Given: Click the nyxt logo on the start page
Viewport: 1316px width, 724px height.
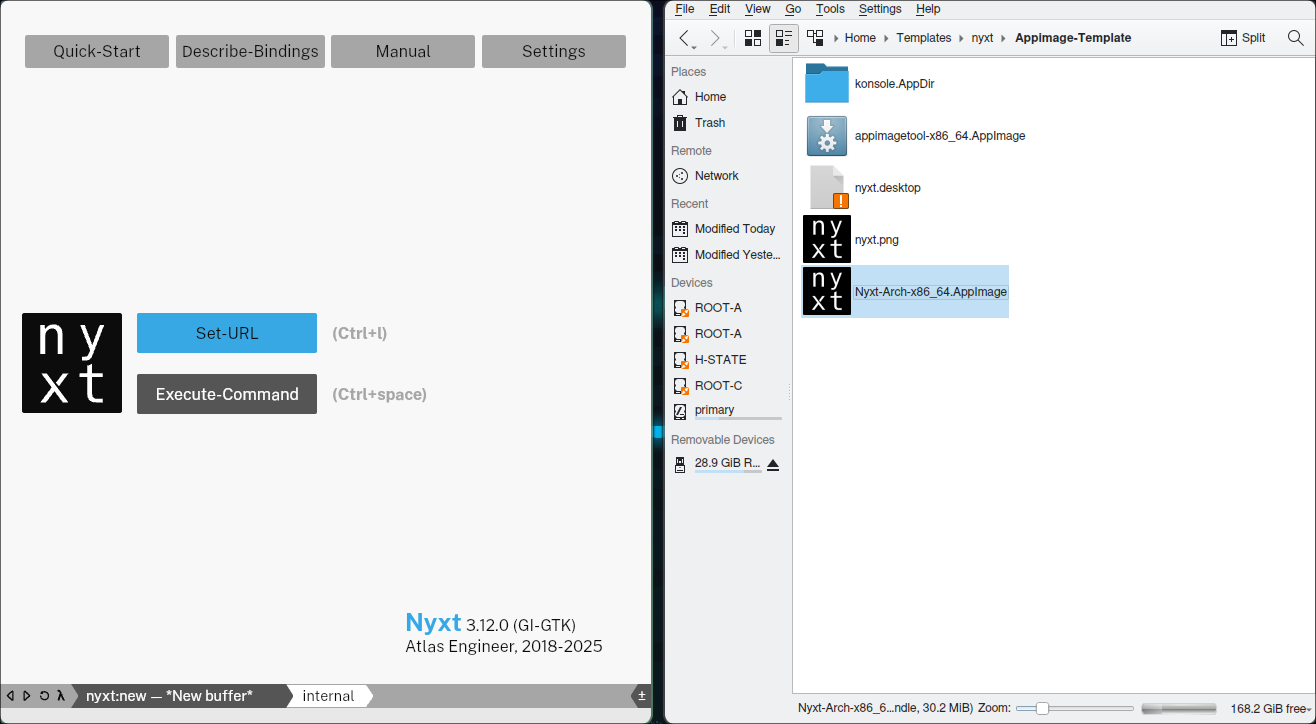Looking at the screenshot, I should pos(72,363).
